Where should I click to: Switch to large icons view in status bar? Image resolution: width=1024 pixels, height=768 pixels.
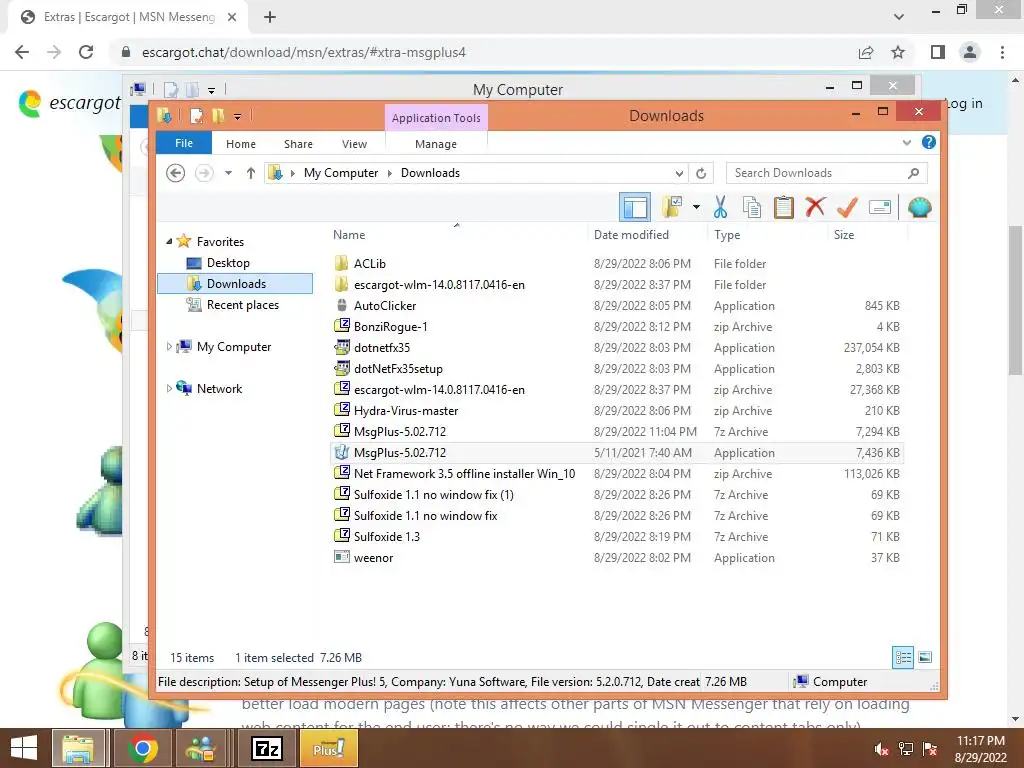pos(925,658)
